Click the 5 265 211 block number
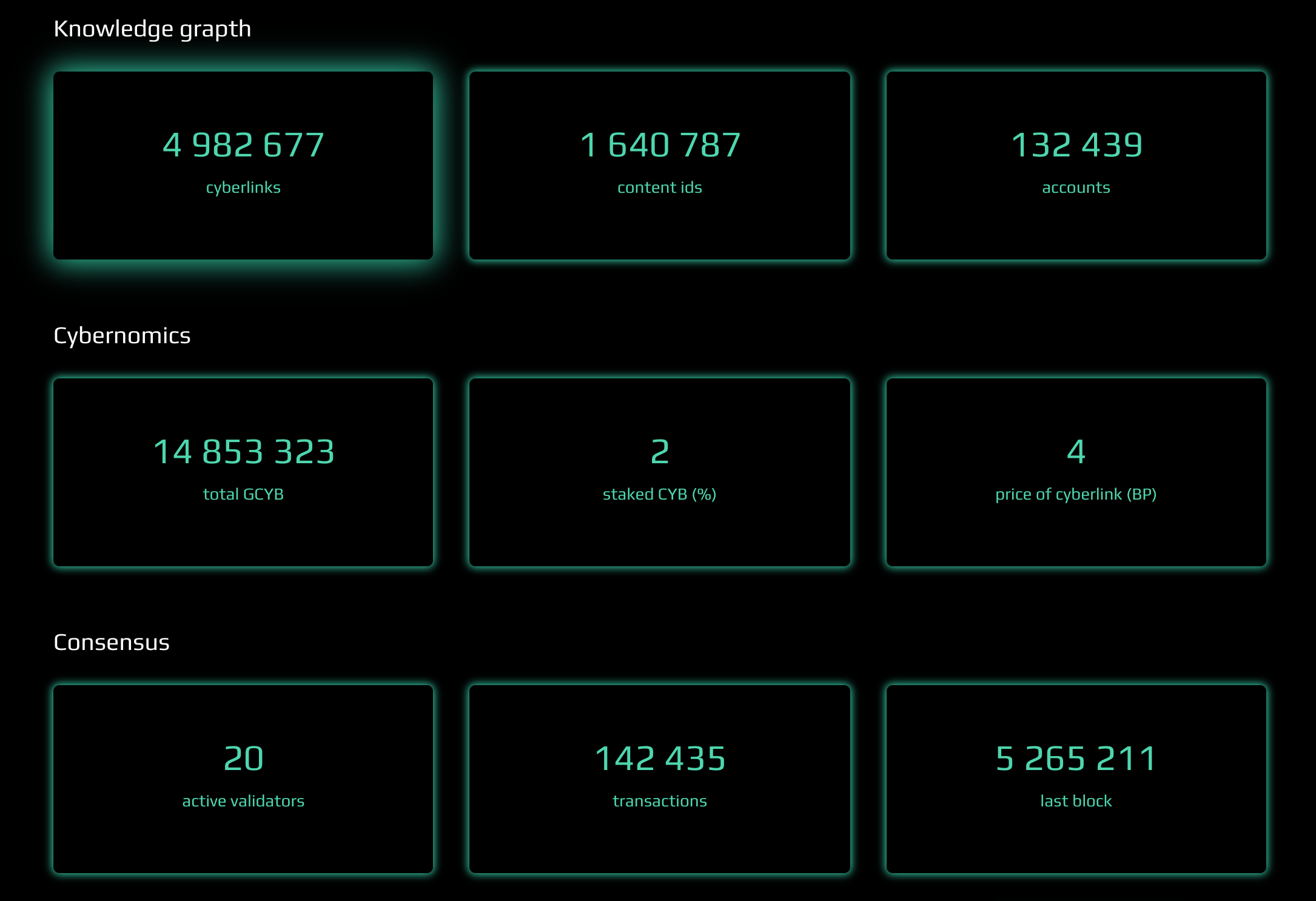The width and height of the screenshot is (1316, 901). tap(1076, 759)
